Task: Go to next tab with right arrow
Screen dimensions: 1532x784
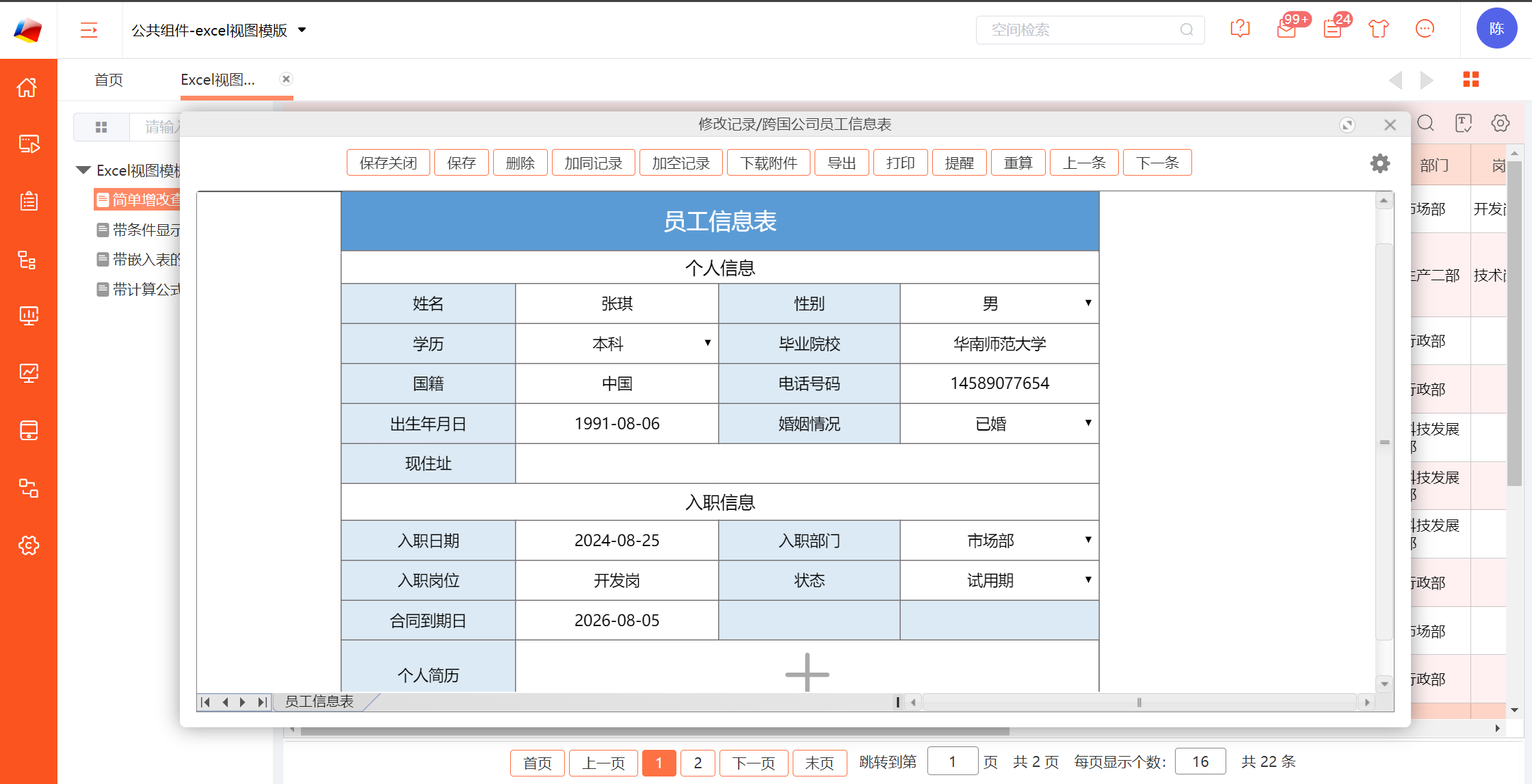Action: coord(1427,80)
